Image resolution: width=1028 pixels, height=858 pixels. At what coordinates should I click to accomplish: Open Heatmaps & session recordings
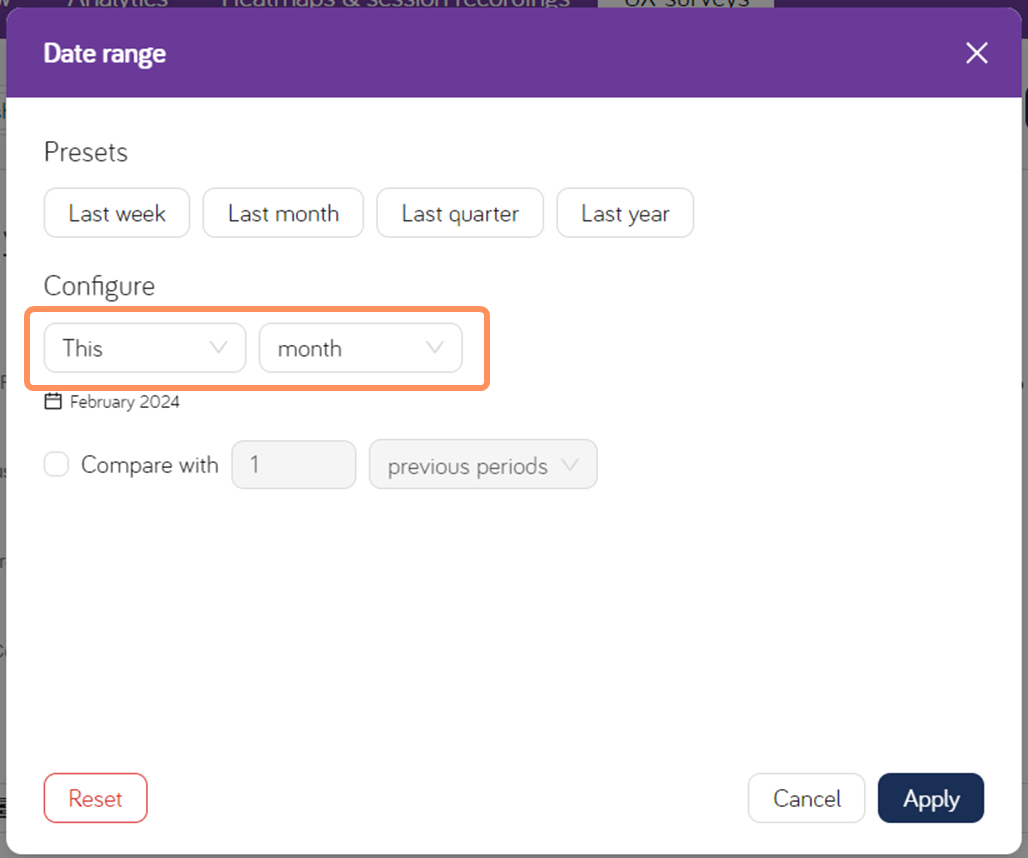pyautogui.click(x=395, y=5)
